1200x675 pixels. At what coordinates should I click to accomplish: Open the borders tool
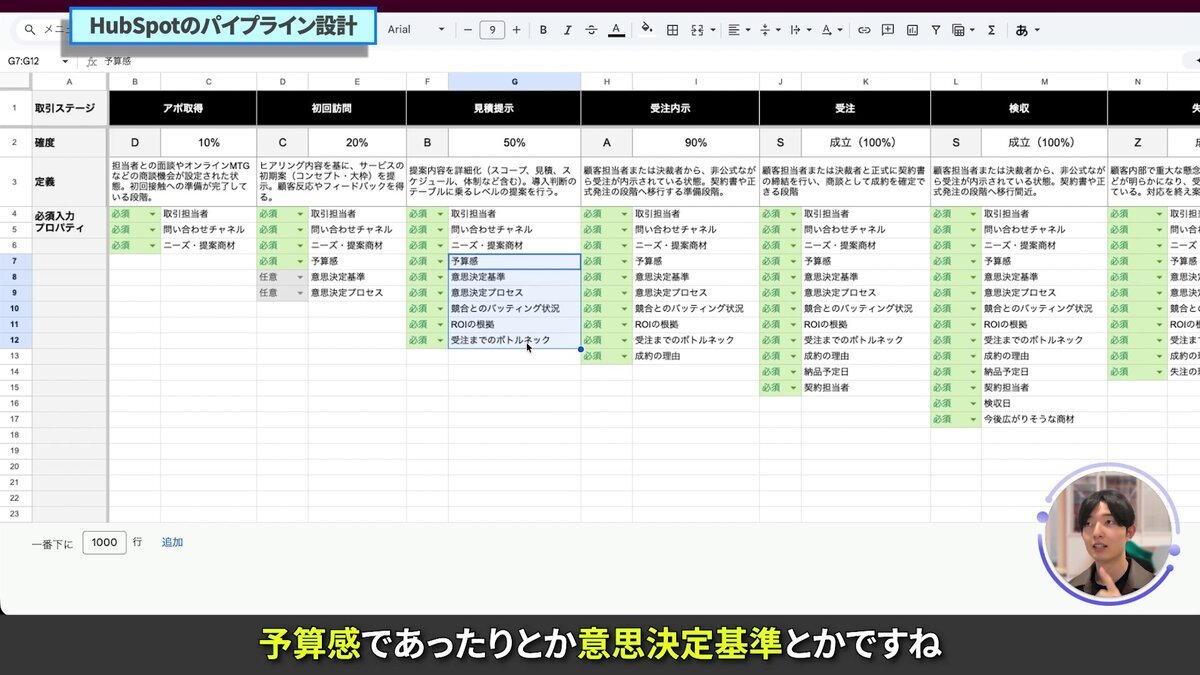point(670,30)
